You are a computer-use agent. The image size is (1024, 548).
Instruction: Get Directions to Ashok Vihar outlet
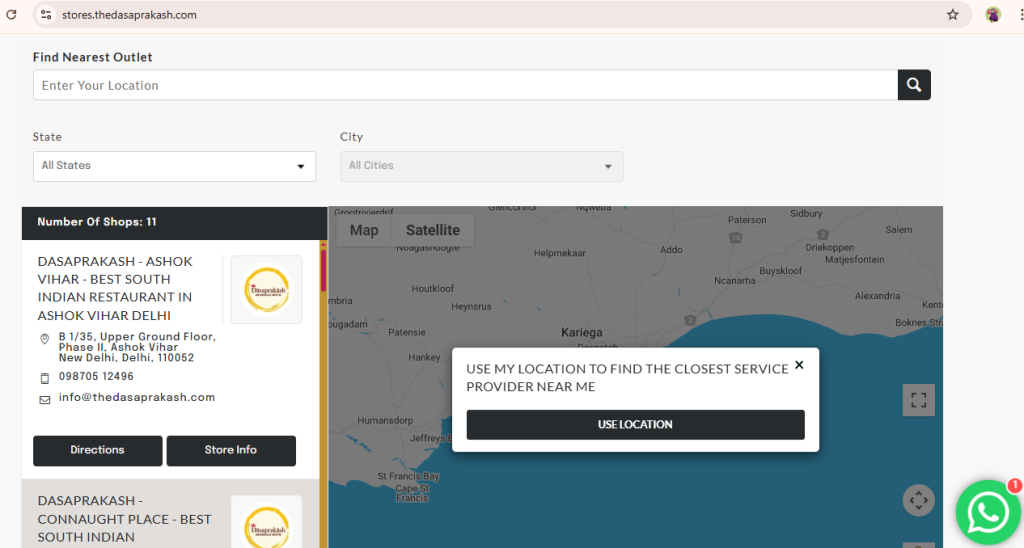(97, 450)
